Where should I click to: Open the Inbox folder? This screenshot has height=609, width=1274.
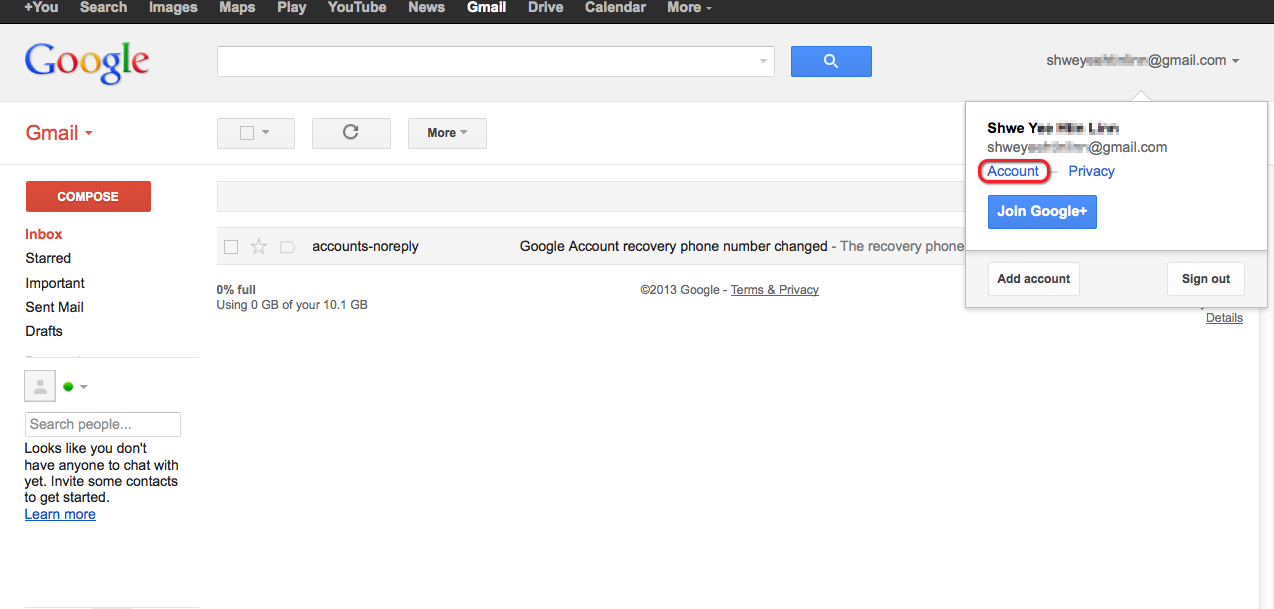pos(44,234)
